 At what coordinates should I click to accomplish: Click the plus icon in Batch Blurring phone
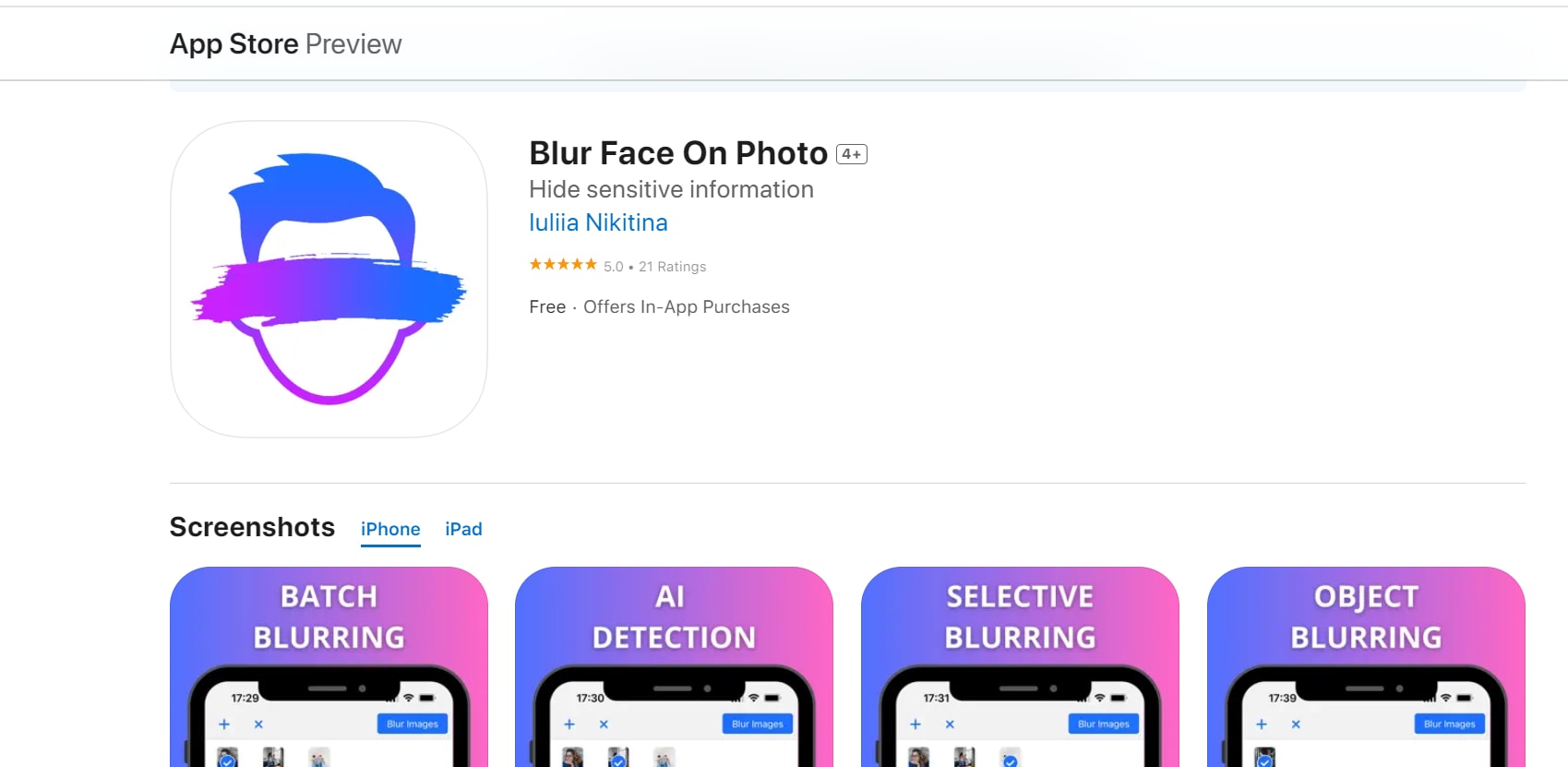pyautogui.click(x=224, y=725)
